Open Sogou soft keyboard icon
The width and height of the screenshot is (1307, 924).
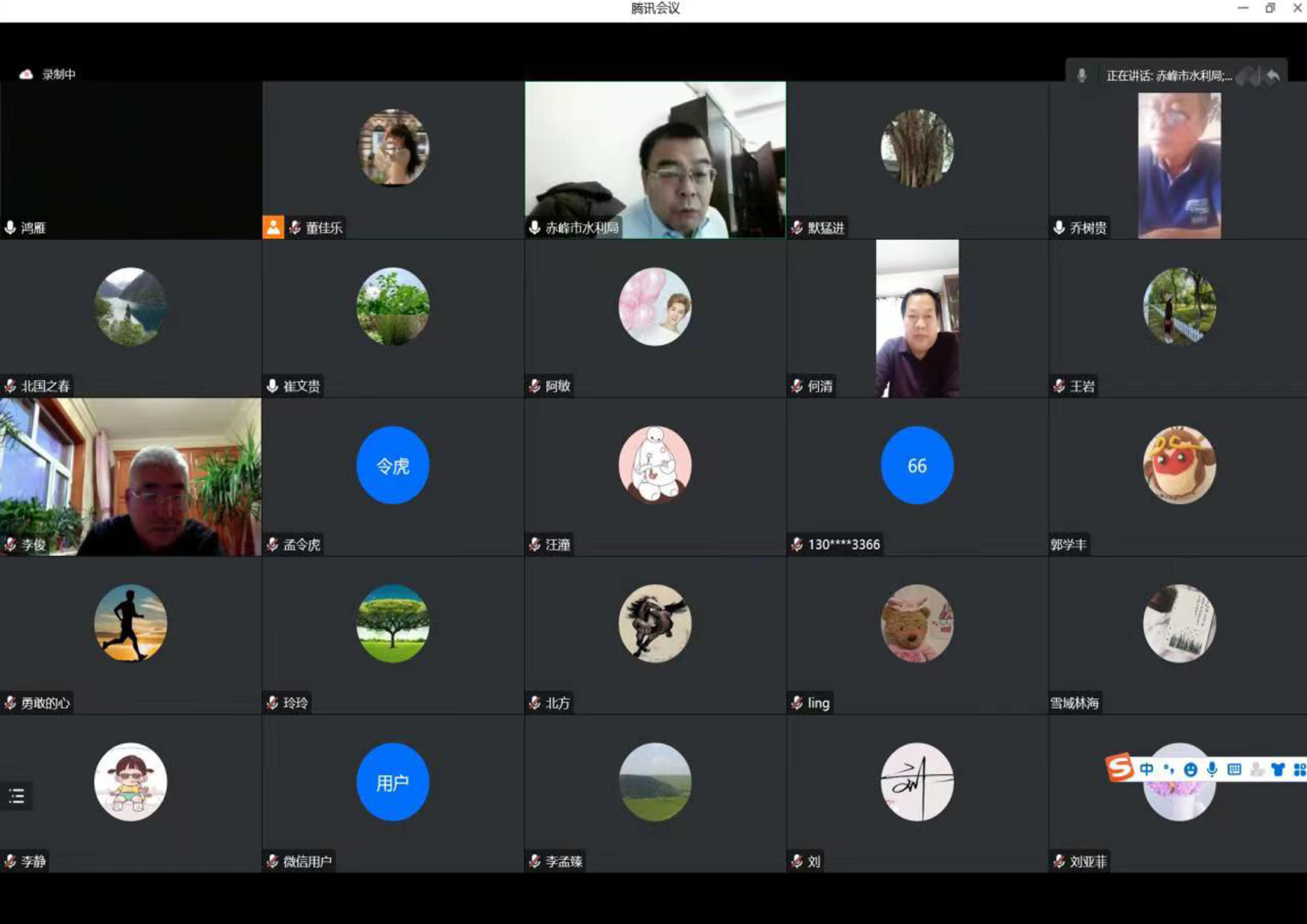[1234, 770]
